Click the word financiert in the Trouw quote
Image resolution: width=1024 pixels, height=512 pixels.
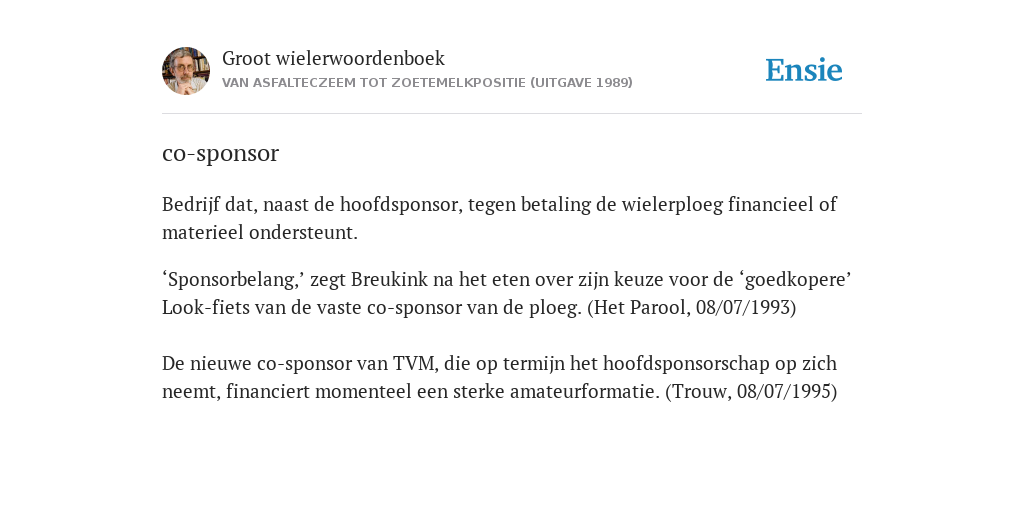(x=268, y=391)
